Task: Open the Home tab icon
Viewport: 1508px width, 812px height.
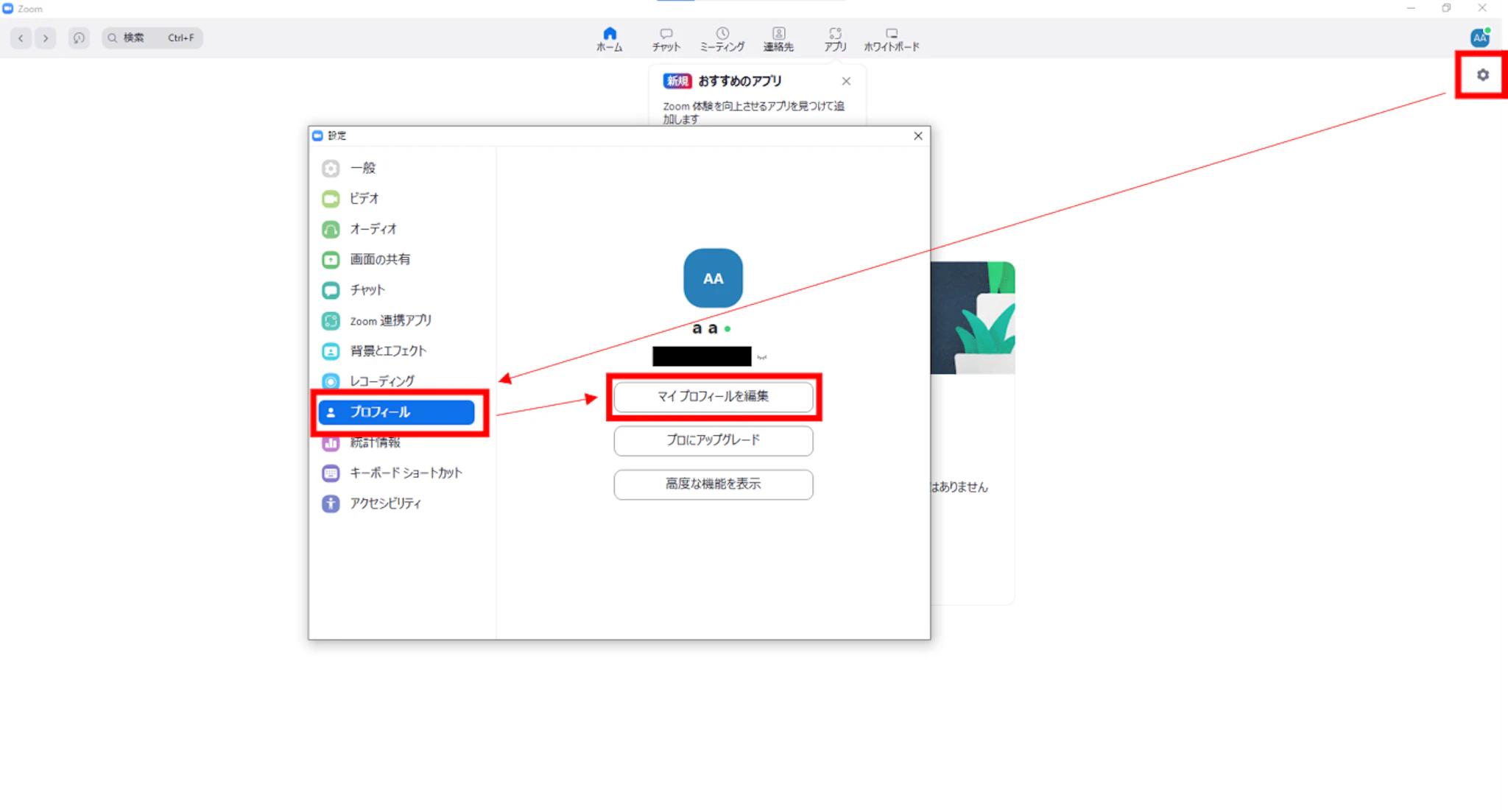Action: [x=609, y=38]
